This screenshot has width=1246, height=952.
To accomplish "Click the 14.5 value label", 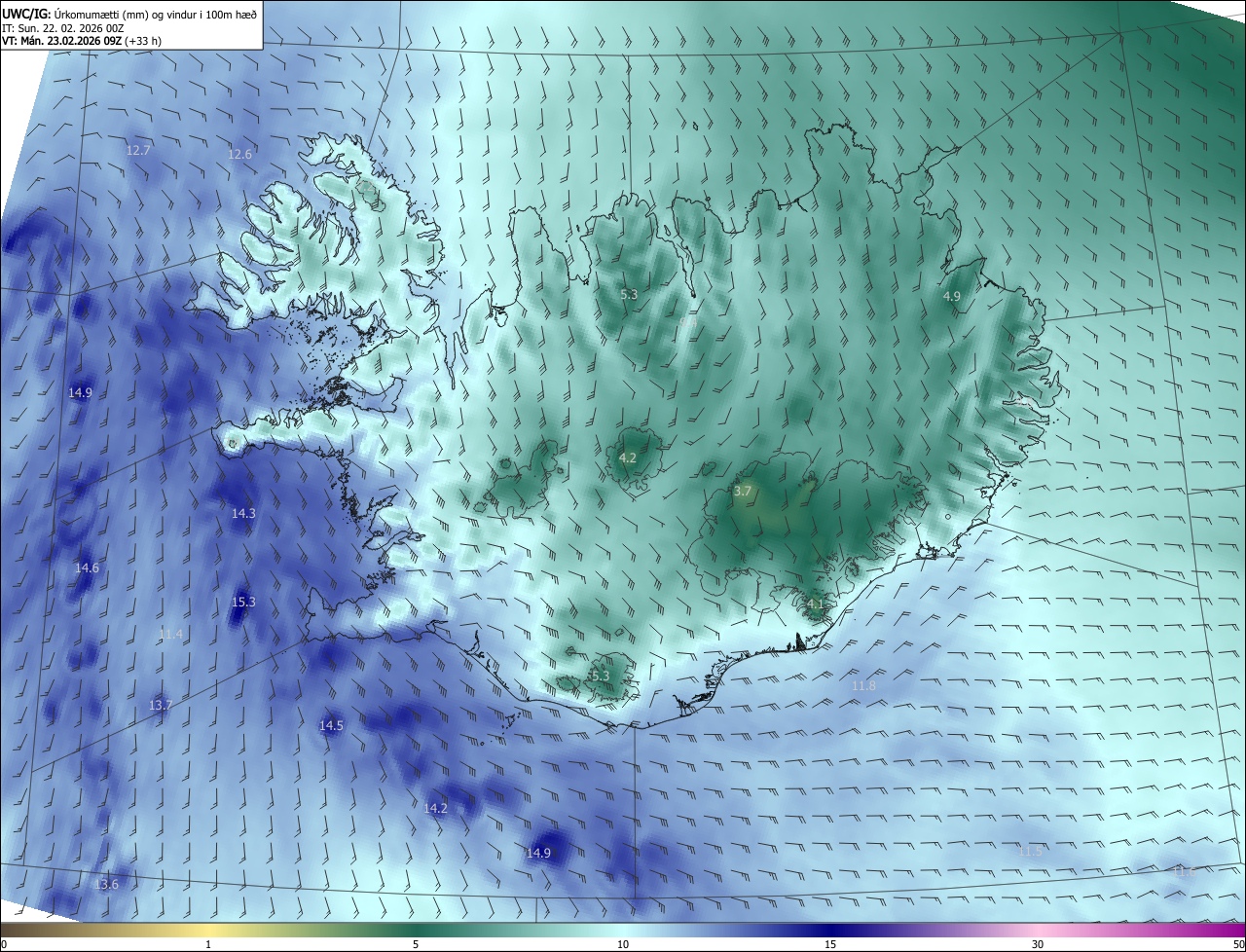I will tap(331, 725).
